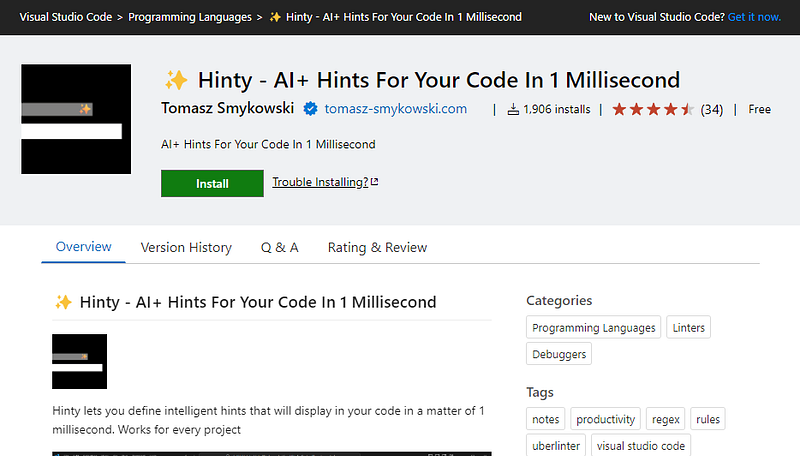Open the Rating & Review tab
The width and height of the screenshot is (800, 456).
pyautogui.click(x=377, y=247)
